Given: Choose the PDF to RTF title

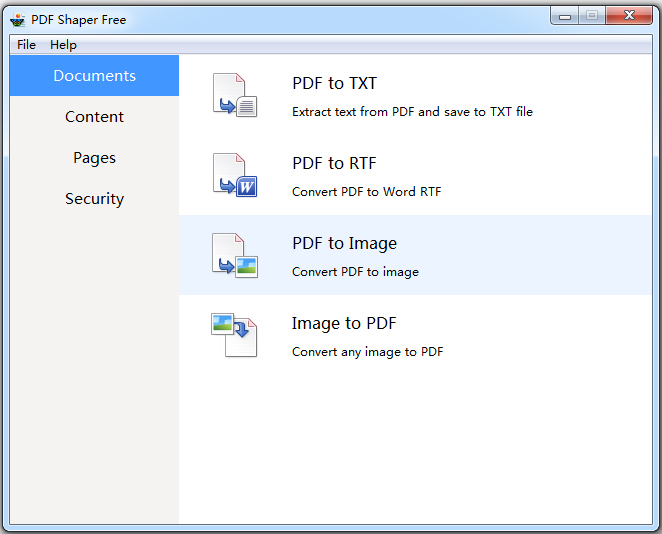Looking at the screenshot, I should [334, 163].
